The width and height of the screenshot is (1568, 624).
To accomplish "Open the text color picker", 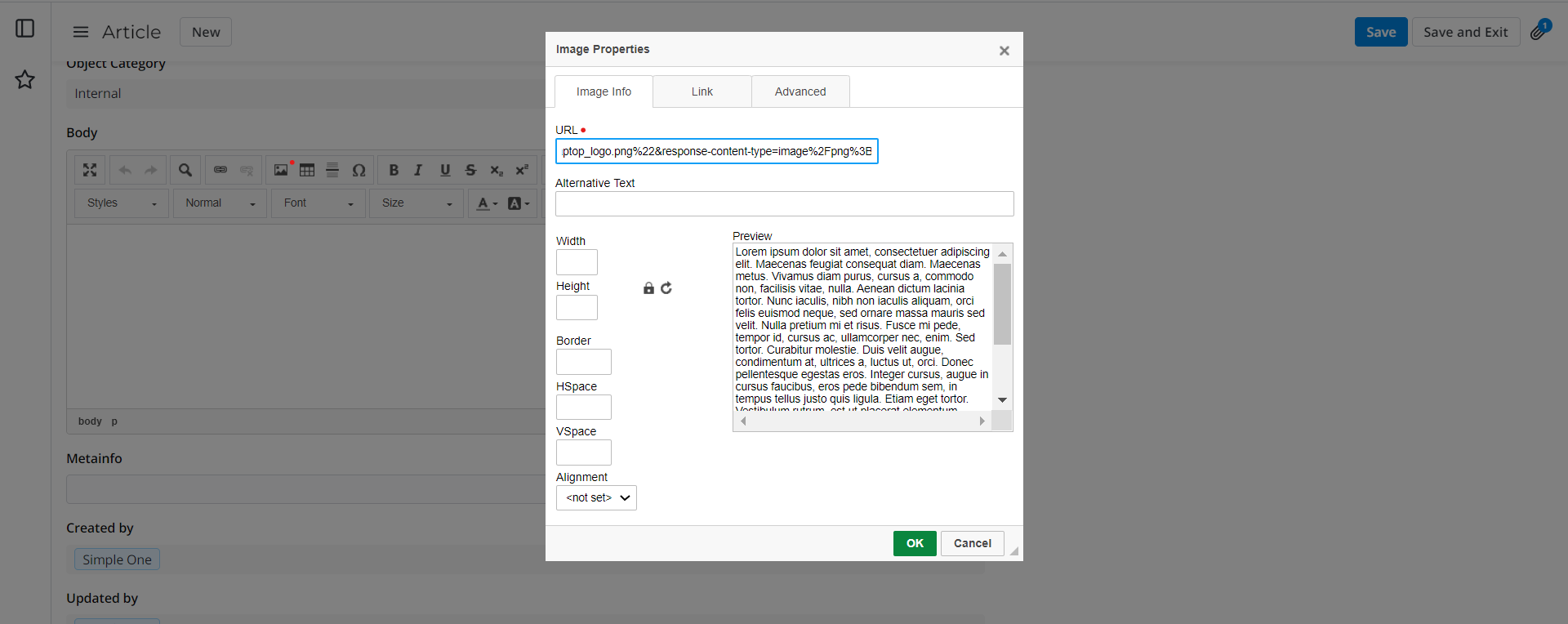I will pyautogui.click(x=487, y=203).
